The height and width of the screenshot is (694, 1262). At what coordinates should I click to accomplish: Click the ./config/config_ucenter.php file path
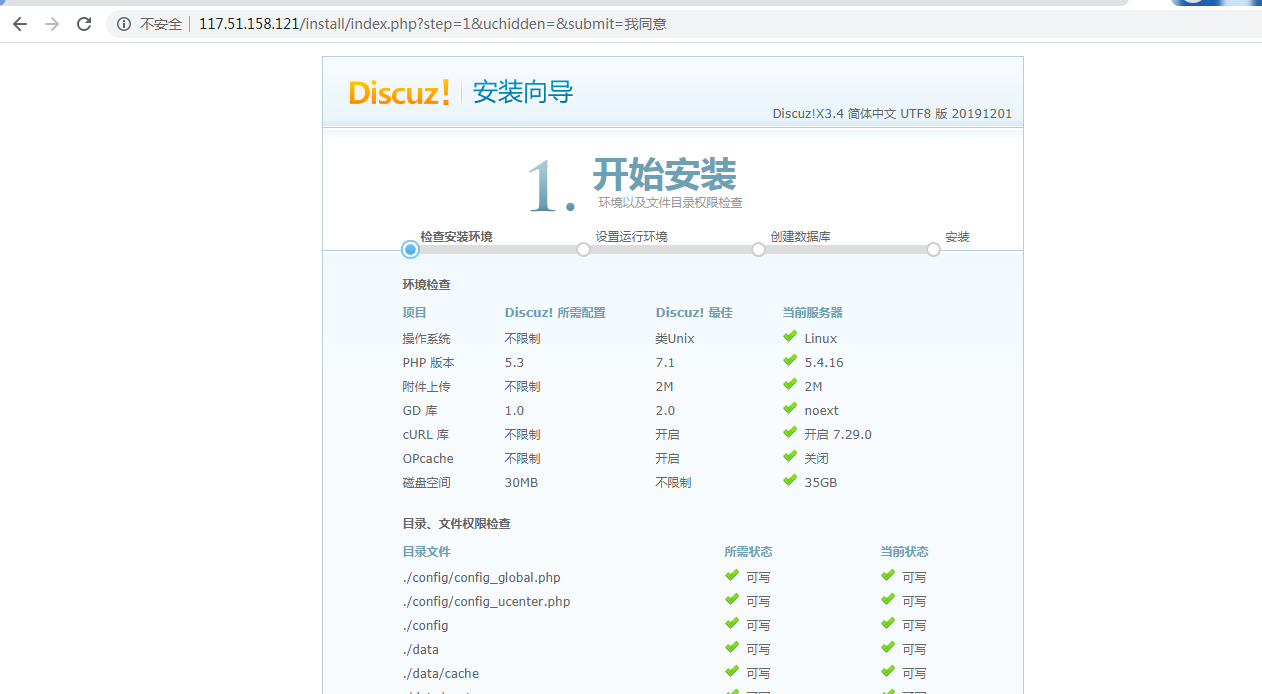486,602
